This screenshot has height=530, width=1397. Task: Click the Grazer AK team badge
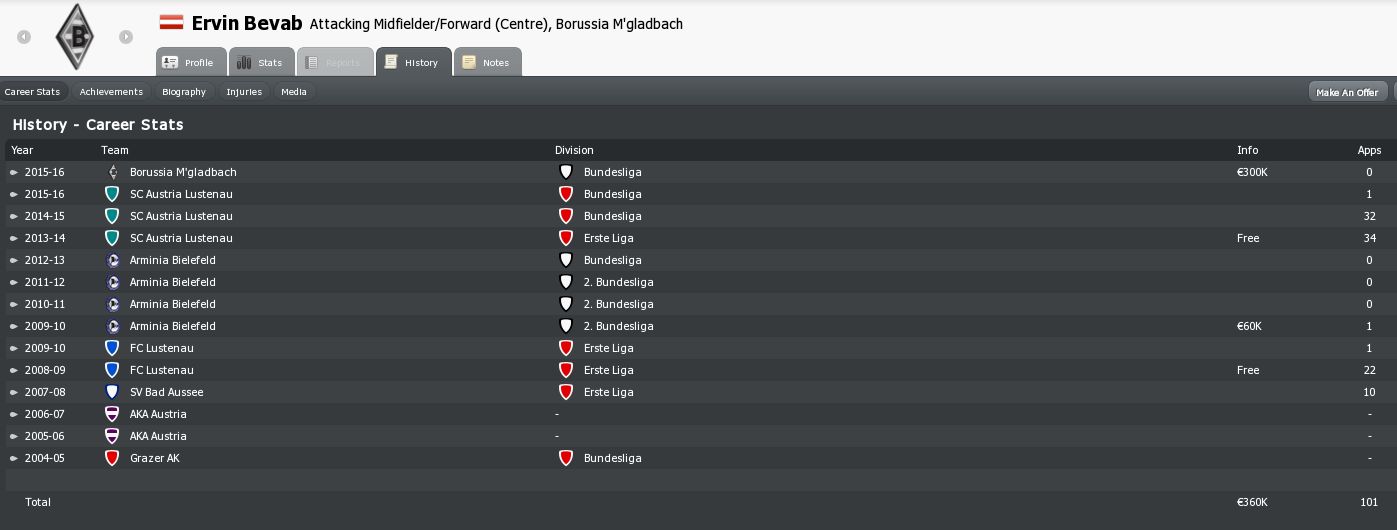click(x=112, y=458)
